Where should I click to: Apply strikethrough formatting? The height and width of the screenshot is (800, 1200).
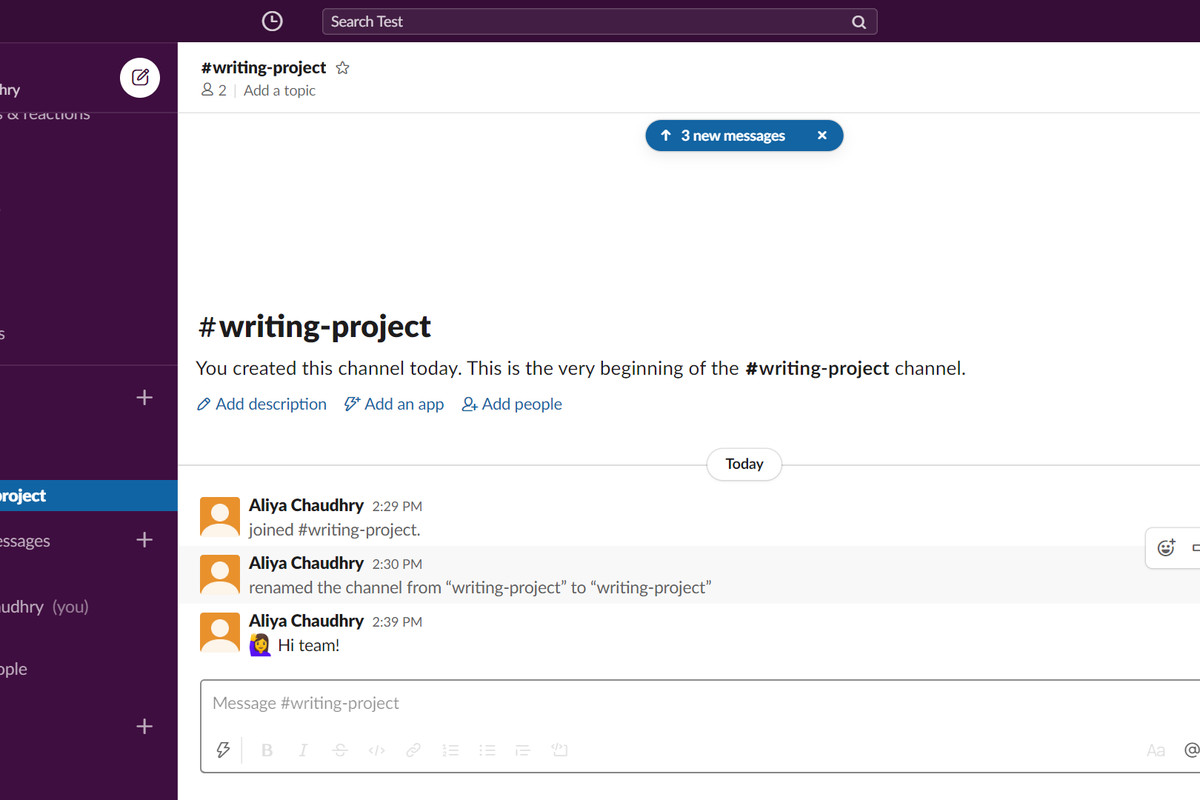pos(340,750)
